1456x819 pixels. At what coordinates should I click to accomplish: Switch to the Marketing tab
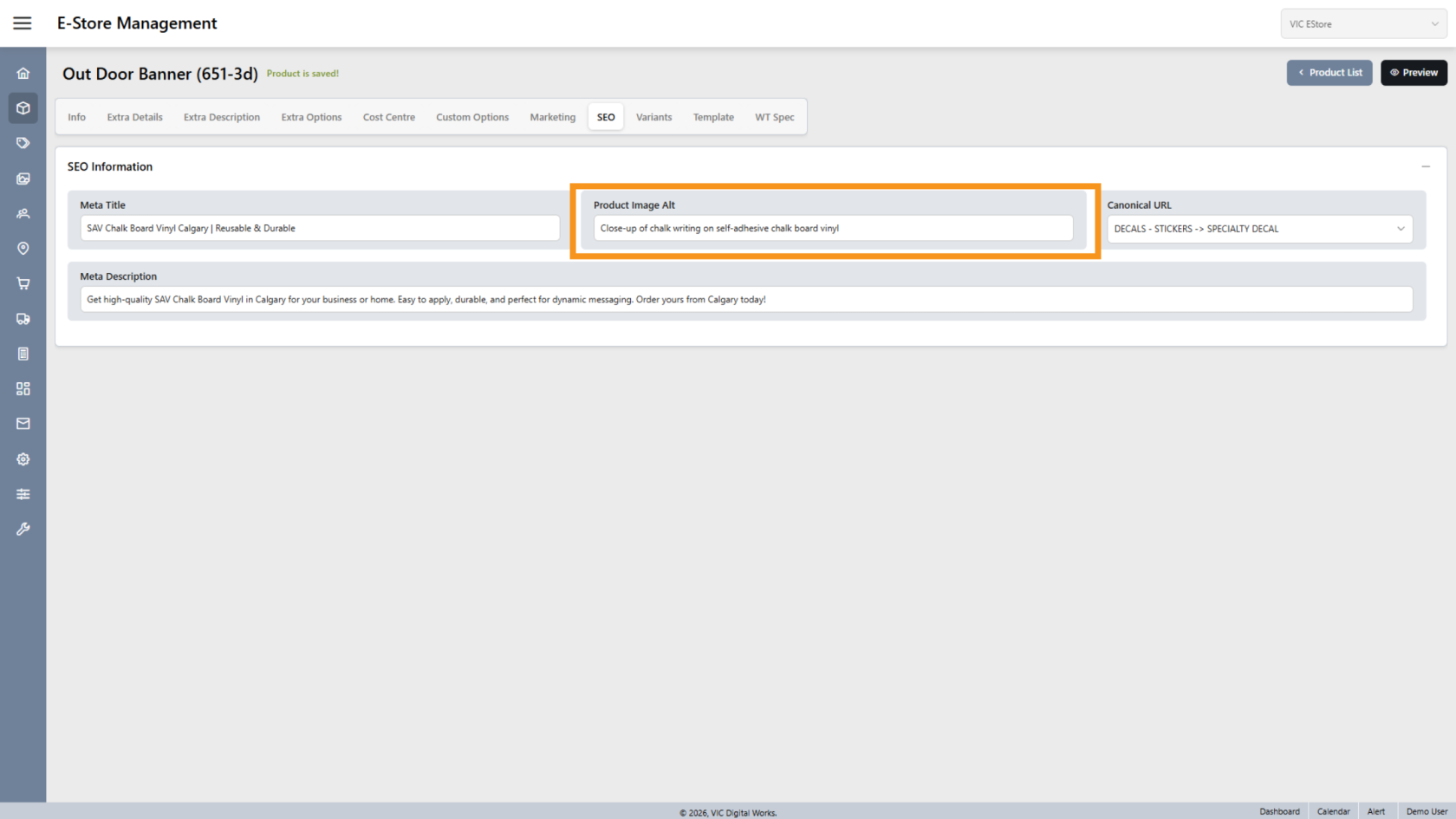pos(552,117)
